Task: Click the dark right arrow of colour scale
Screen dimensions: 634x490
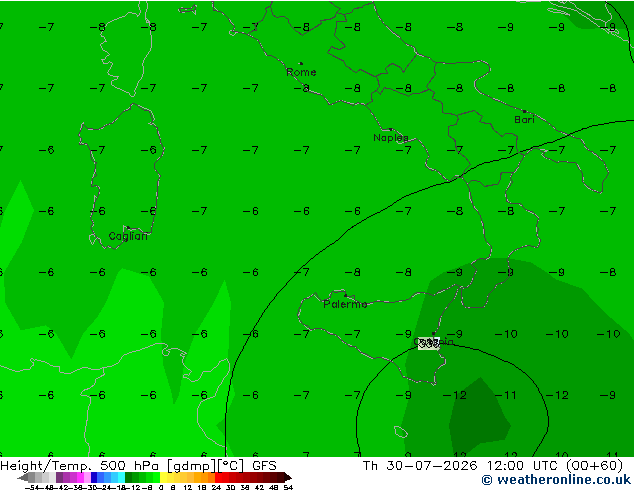Action: [288, 477]
